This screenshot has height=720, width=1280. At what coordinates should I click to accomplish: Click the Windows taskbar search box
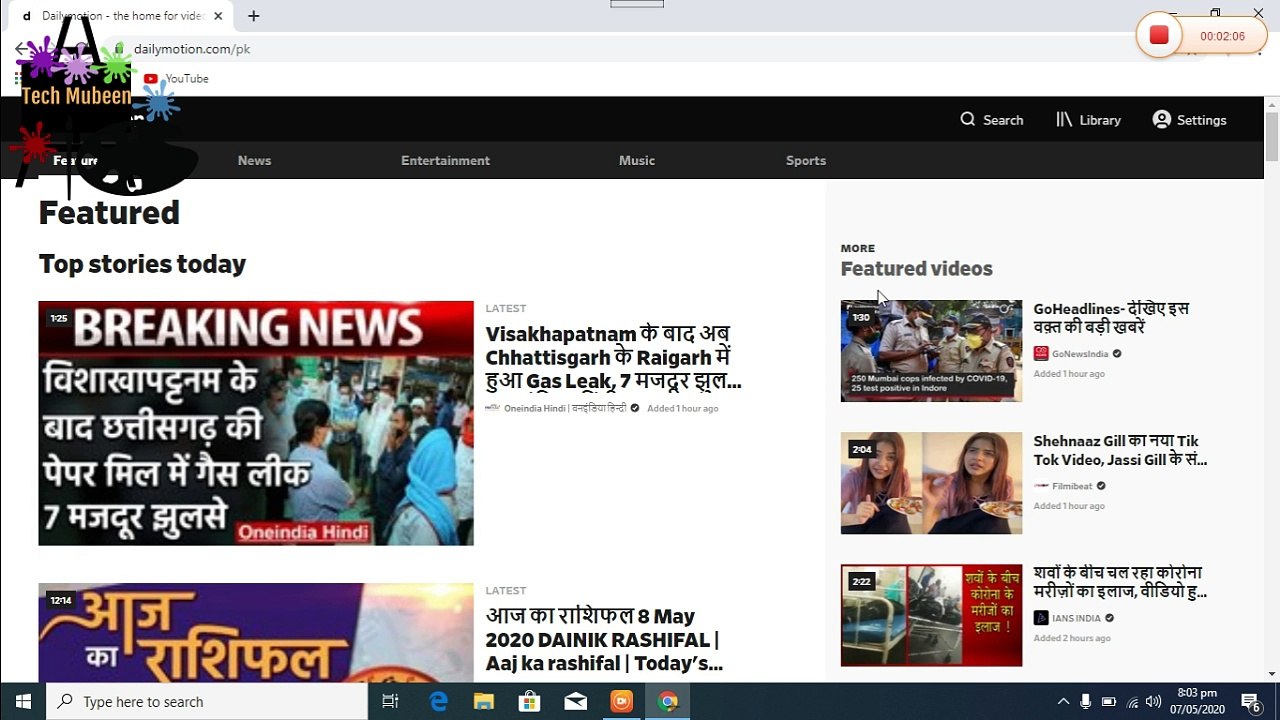tap(207, 701)
